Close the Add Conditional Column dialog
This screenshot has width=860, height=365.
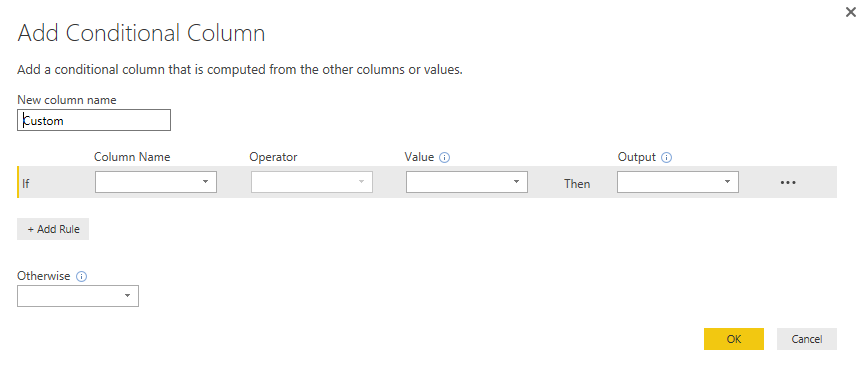tap(851, 12)
